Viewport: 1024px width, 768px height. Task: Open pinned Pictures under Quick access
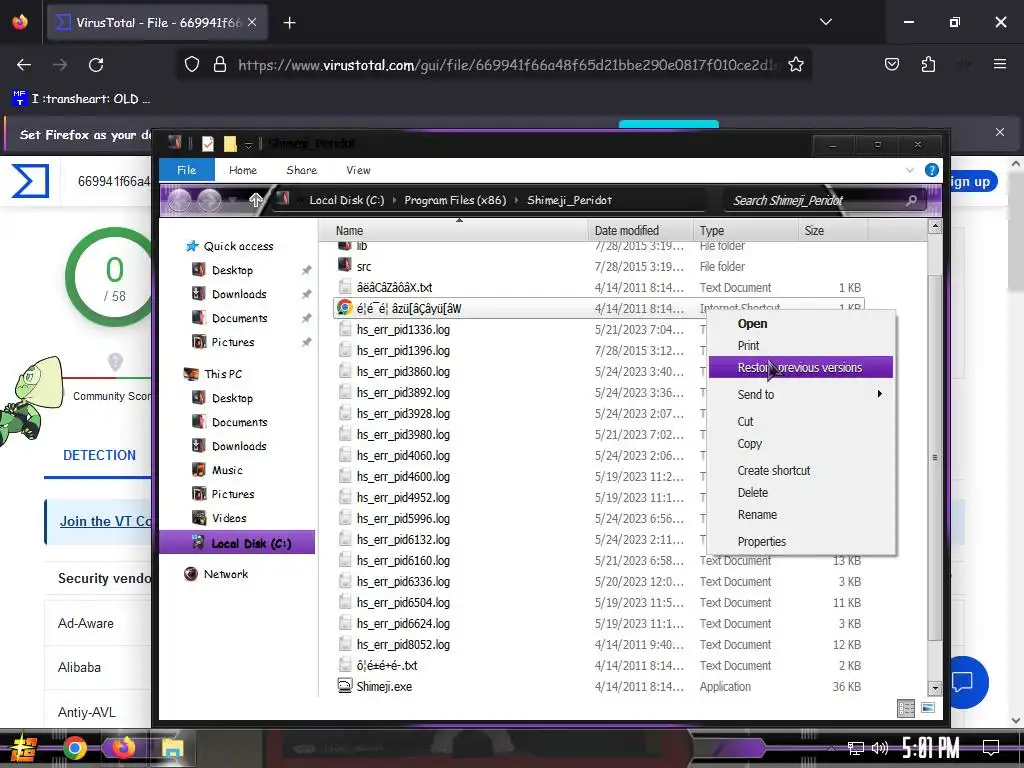pyautogui.click(x=232, y=342)
